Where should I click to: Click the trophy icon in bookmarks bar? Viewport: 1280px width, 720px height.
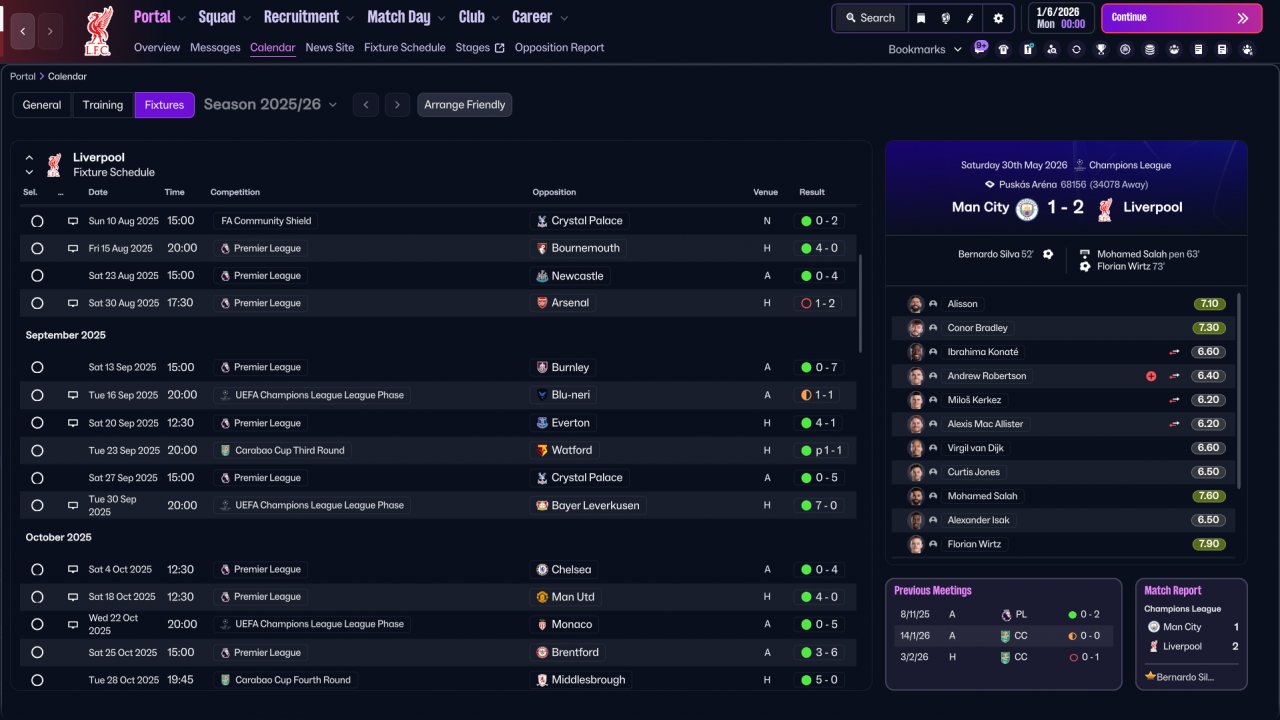point(1101,49)
